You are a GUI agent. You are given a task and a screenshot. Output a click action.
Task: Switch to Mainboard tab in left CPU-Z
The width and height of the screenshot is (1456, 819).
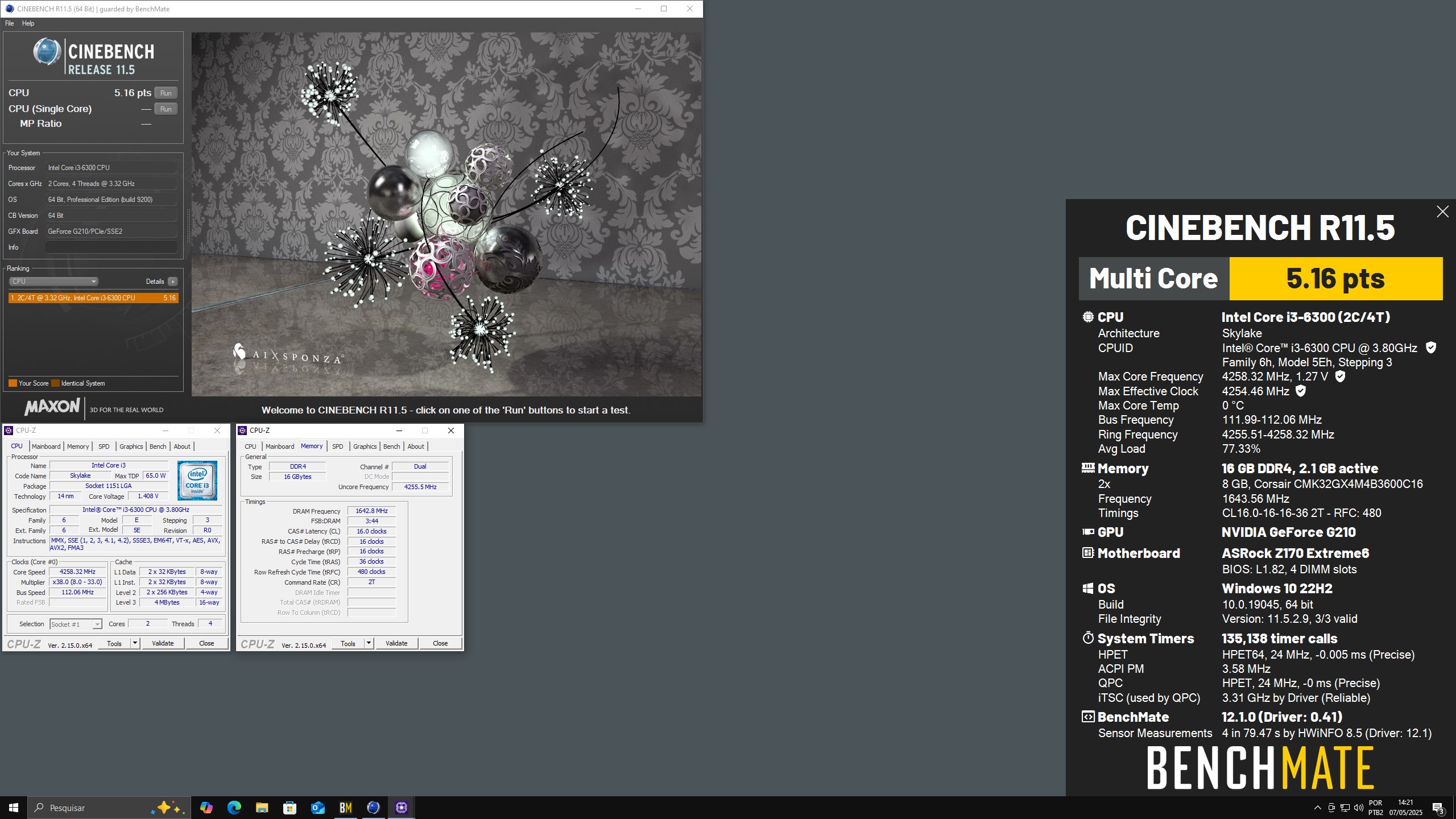coord(46,446)
